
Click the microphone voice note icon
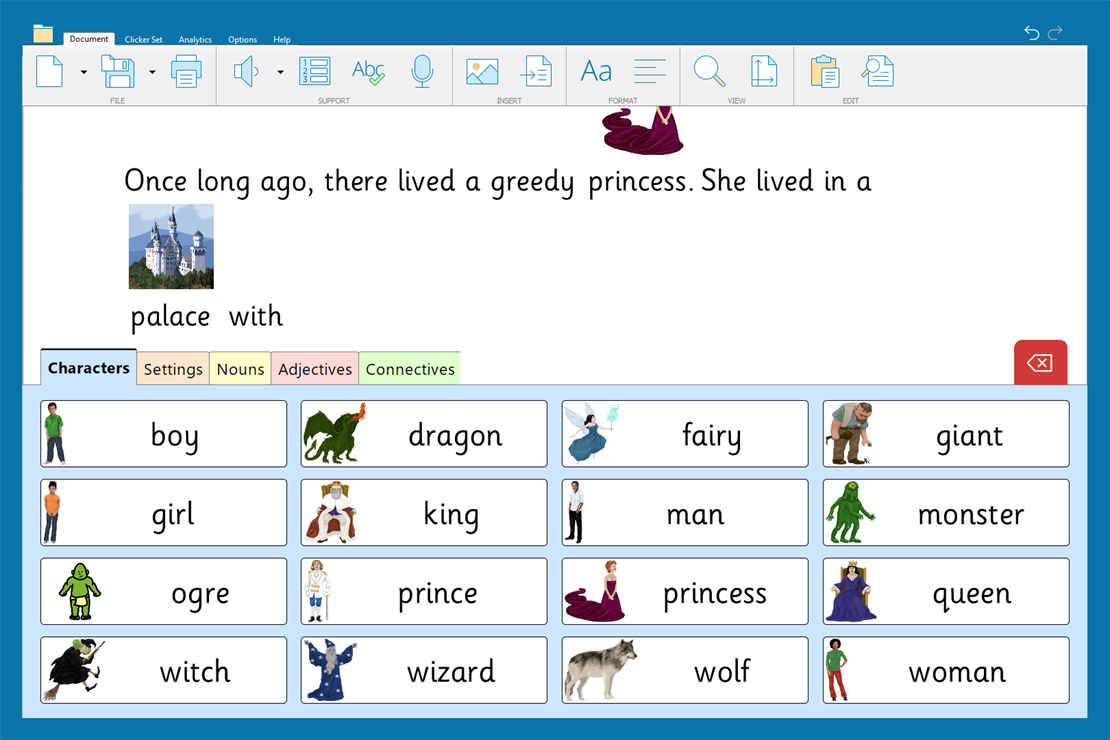(x=422, y=72)
